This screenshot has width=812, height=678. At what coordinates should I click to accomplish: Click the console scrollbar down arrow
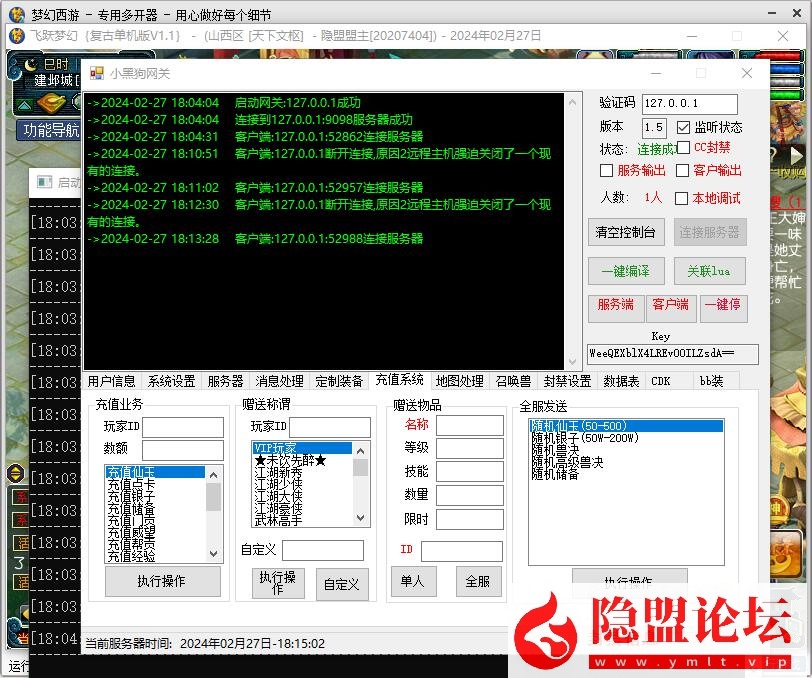(x=572, y=362)
